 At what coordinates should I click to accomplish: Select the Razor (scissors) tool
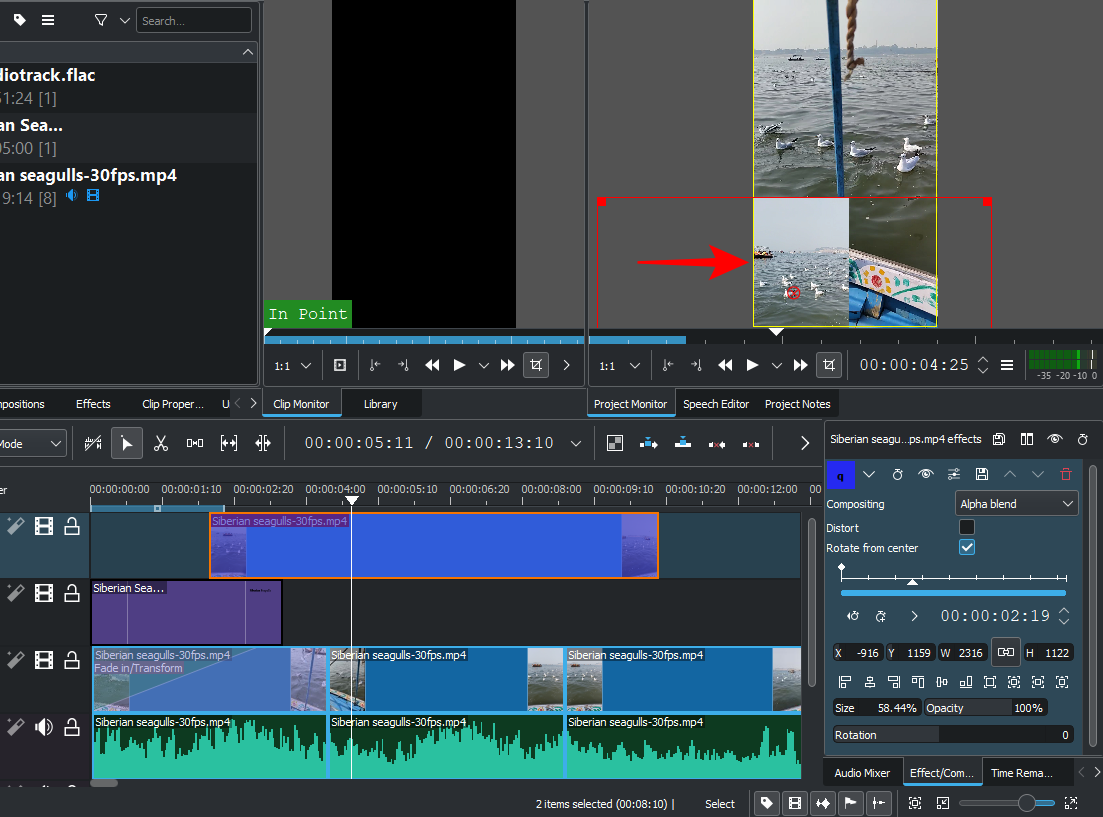[x=160, y=443]
